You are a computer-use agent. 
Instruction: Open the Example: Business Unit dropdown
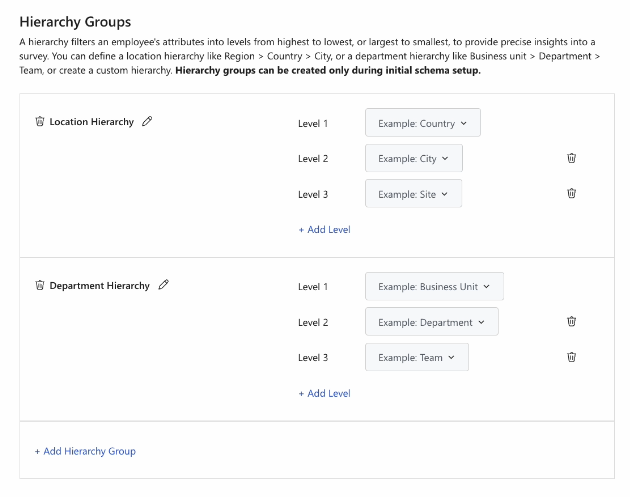pyautogui.click(x=434, y=286)
